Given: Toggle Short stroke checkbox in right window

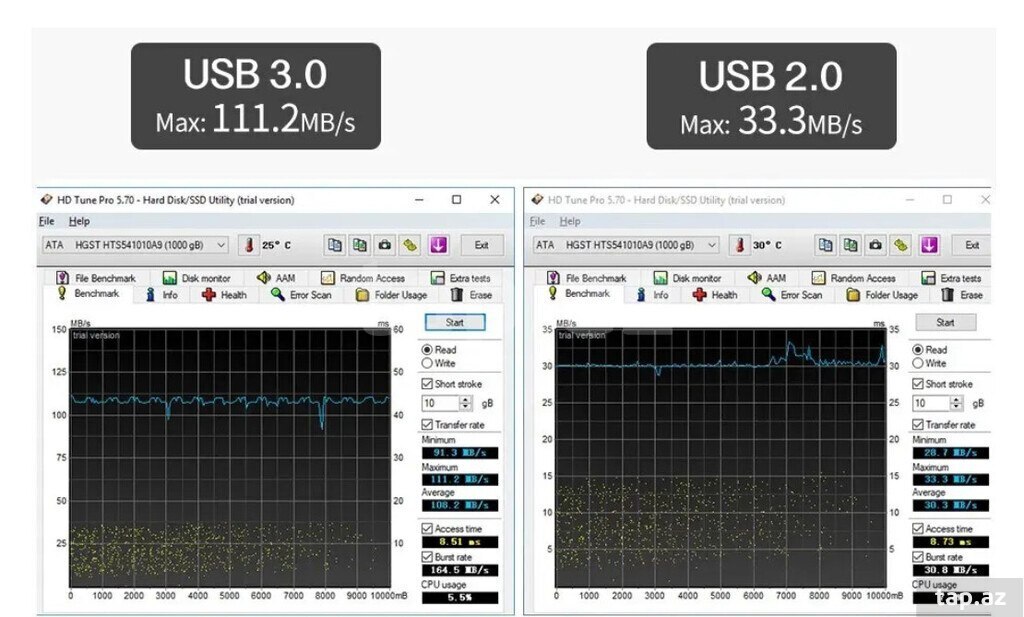Looking at the screenshot, I should click(918, 383).
